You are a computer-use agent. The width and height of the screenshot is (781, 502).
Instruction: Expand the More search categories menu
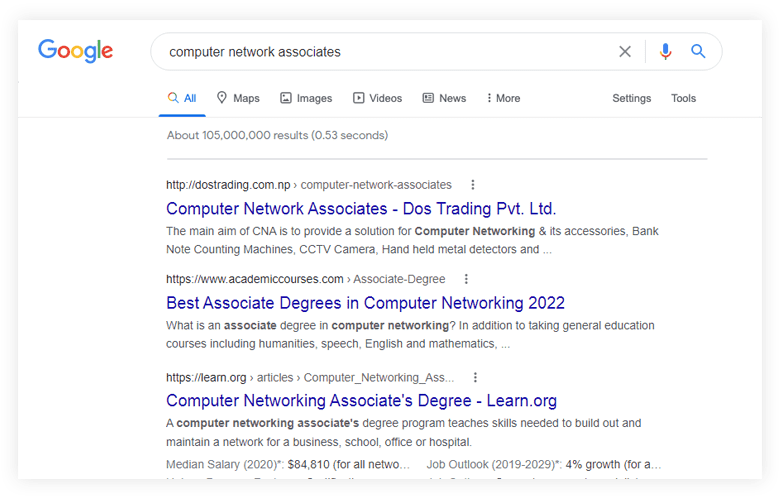(x=503, y=98)
